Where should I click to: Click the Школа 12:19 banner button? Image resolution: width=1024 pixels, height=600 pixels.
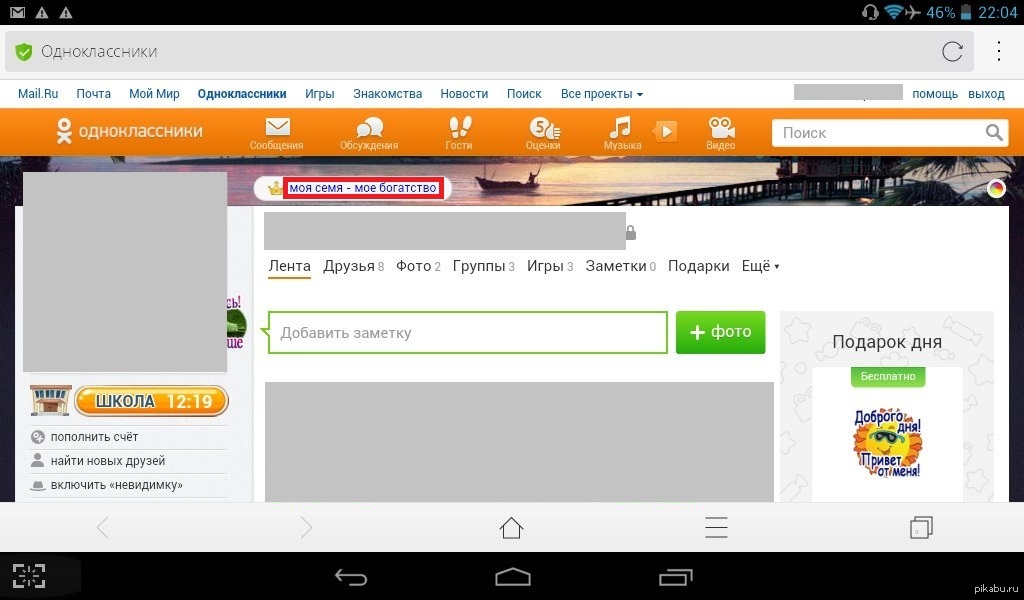(x=150, y=401)
